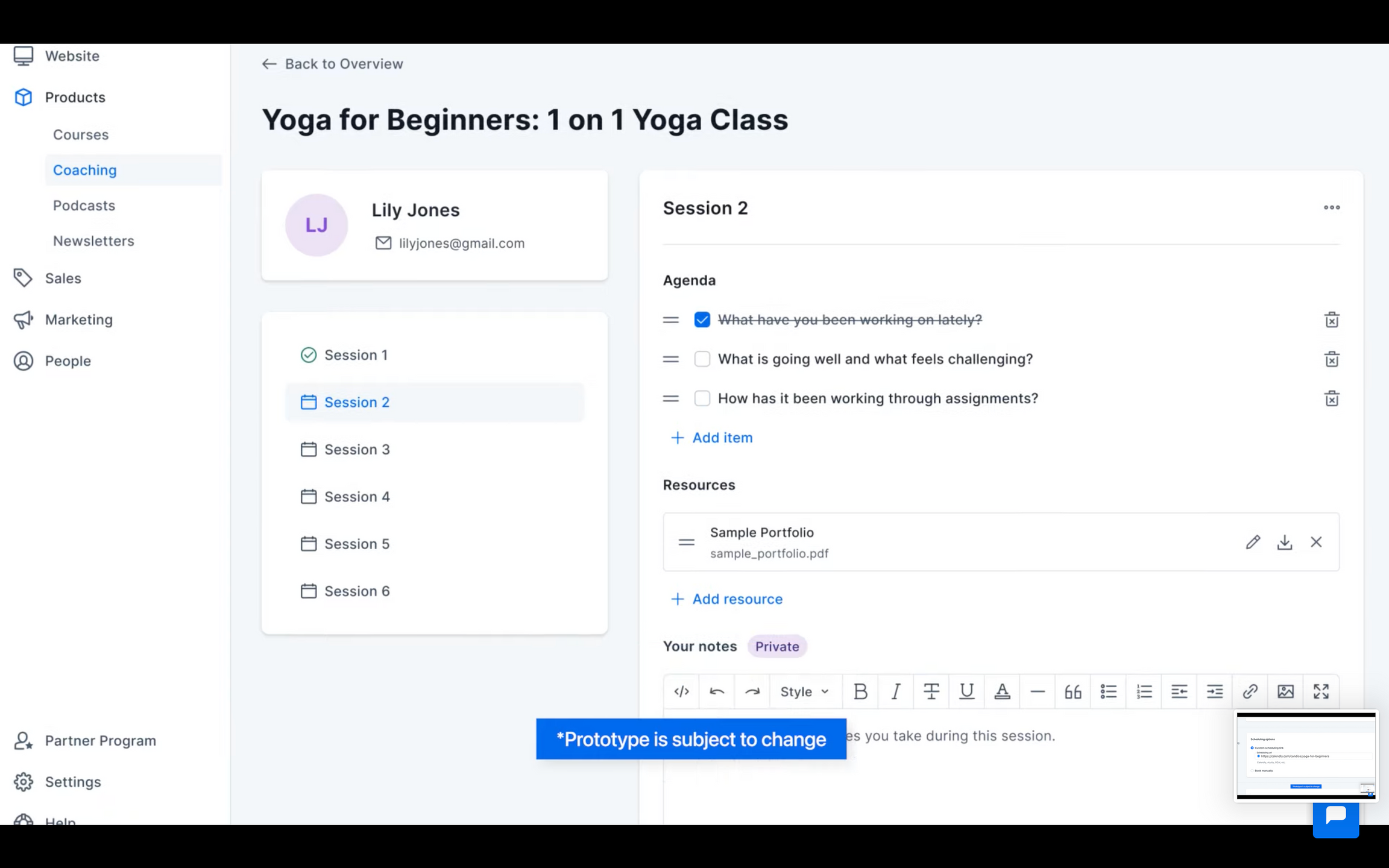1389x868 pixels.
Task: Remove the Sample Portfolio resource
Action: (1316, 542)
